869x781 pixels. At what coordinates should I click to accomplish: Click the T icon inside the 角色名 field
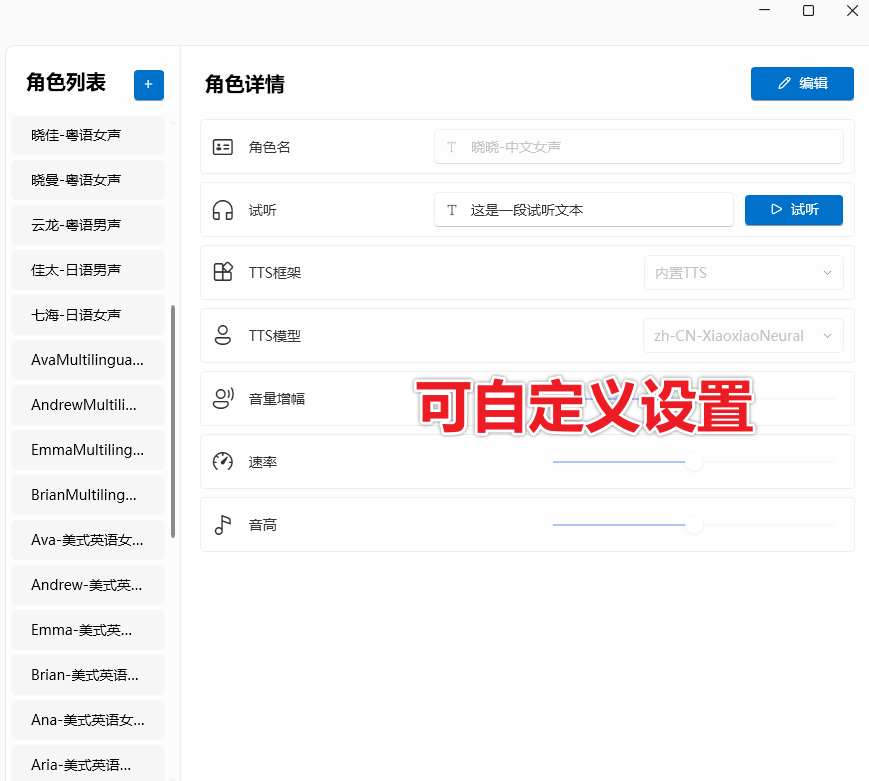tap(451, 146)
